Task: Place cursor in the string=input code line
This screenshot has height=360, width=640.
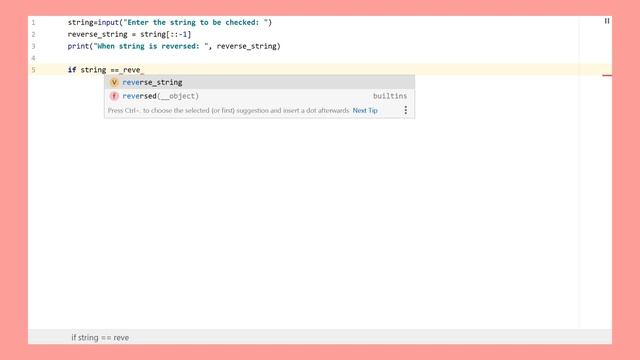Action: [x=170, y=22]
